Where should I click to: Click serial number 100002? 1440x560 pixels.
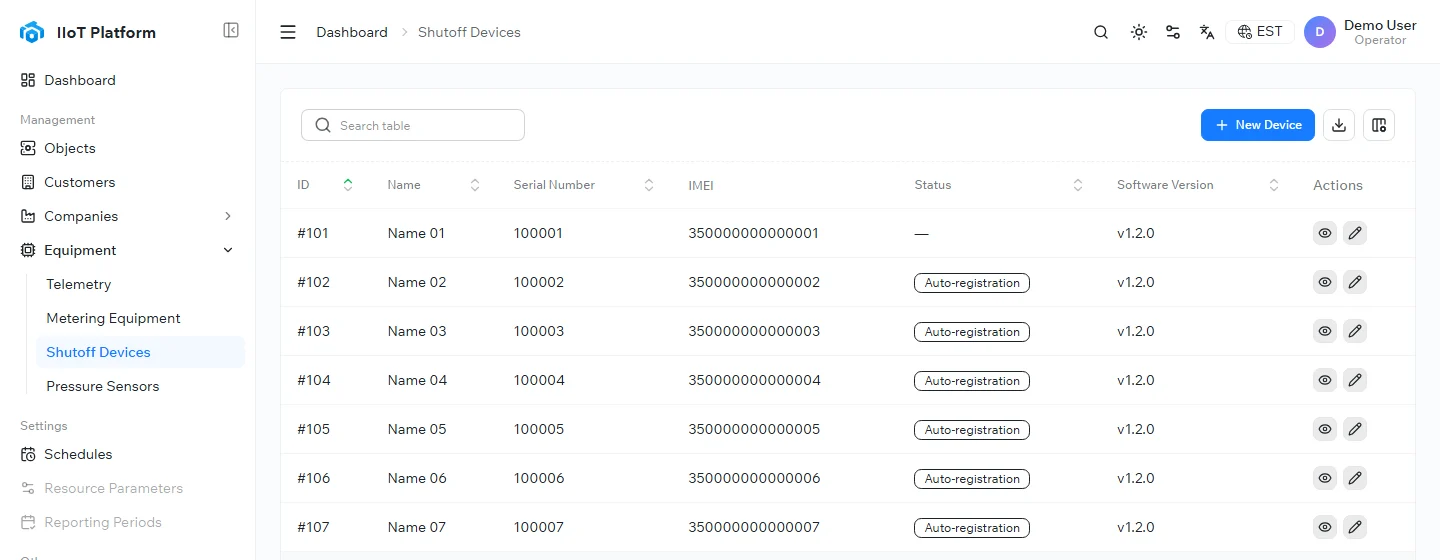pos(539,282)
